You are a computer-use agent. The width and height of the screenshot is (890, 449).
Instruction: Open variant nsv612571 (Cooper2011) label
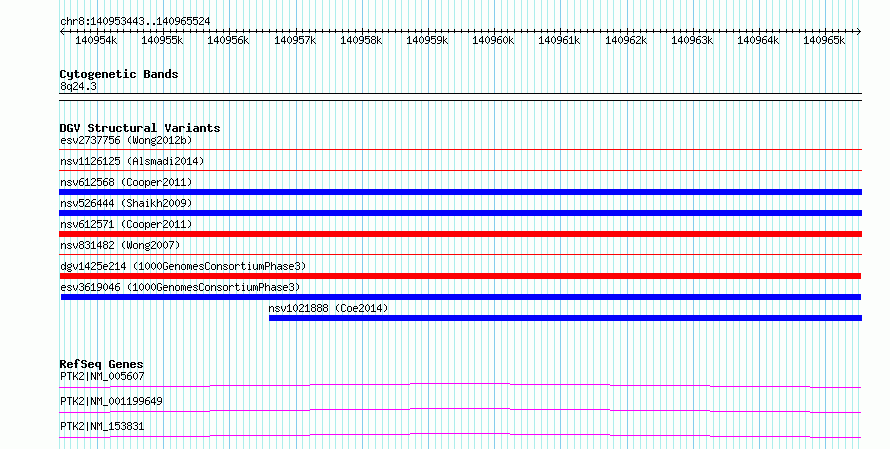point(126,224)
